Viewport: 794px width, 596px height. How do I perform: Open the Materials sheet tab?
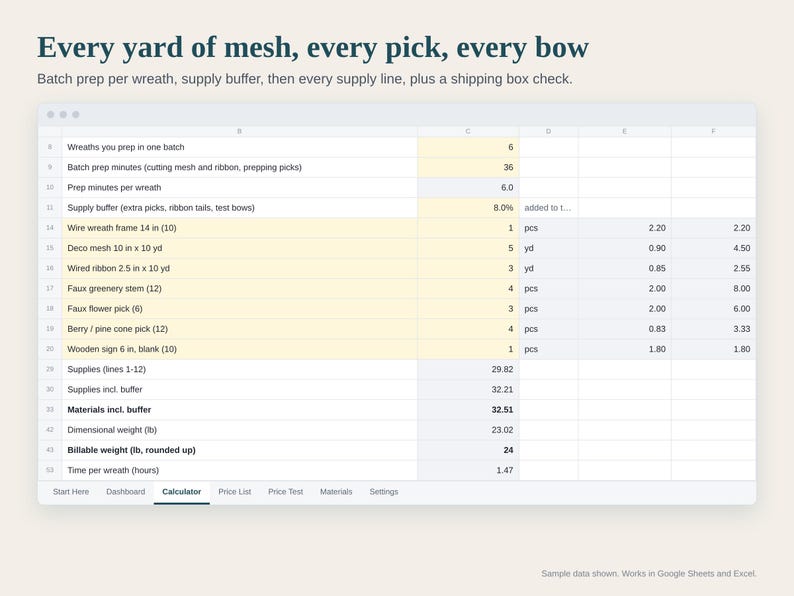pos(336,492)
